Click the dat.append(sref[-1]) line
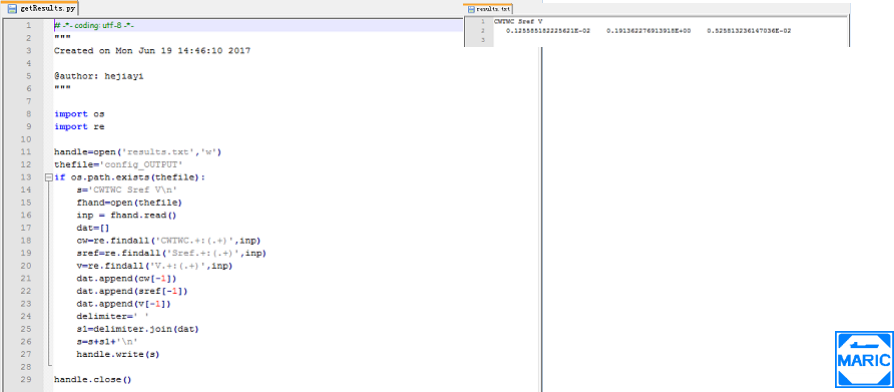The image size is (894, 392). pos(132,291)
